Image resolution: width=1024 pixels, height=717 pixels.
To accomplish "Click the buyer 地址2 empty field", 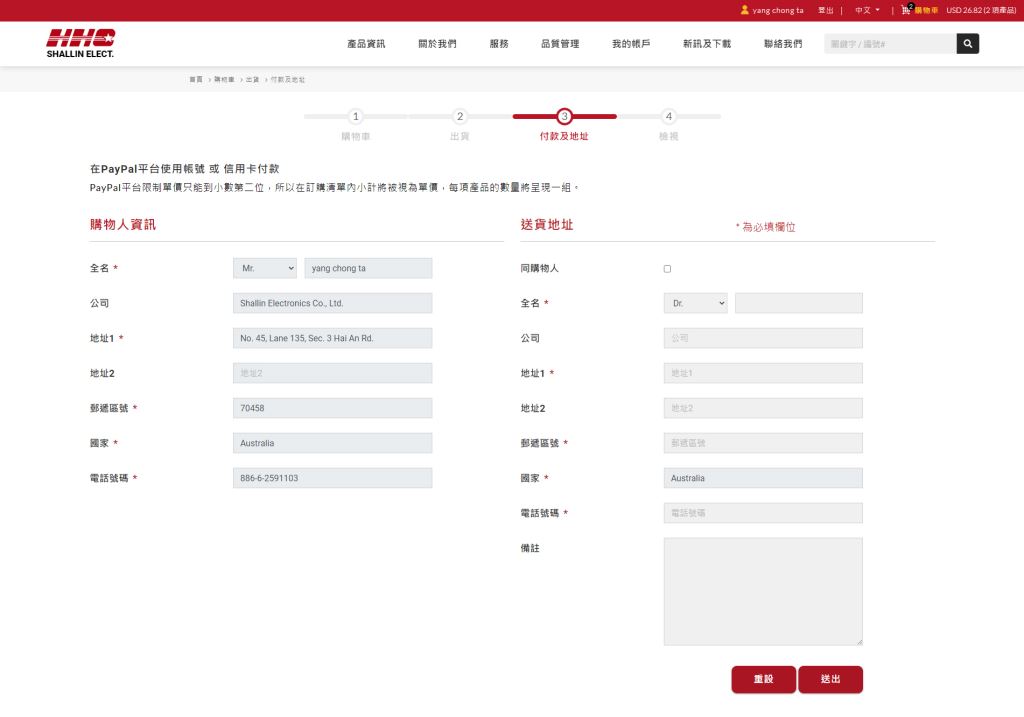I will (x=332, y=373).
